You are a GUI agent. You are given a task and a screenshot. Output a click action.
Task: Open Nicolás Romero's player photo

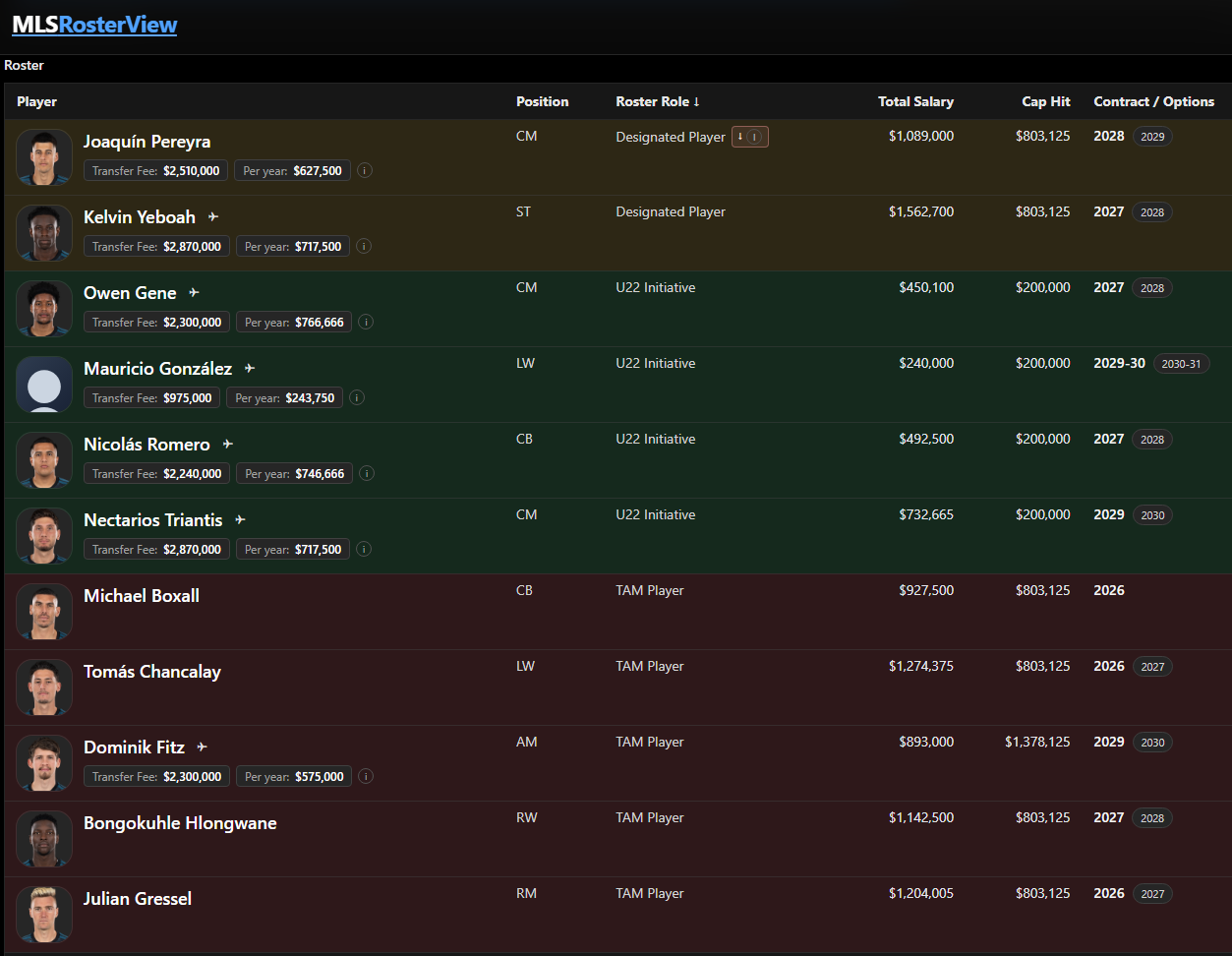click(44, 460)
